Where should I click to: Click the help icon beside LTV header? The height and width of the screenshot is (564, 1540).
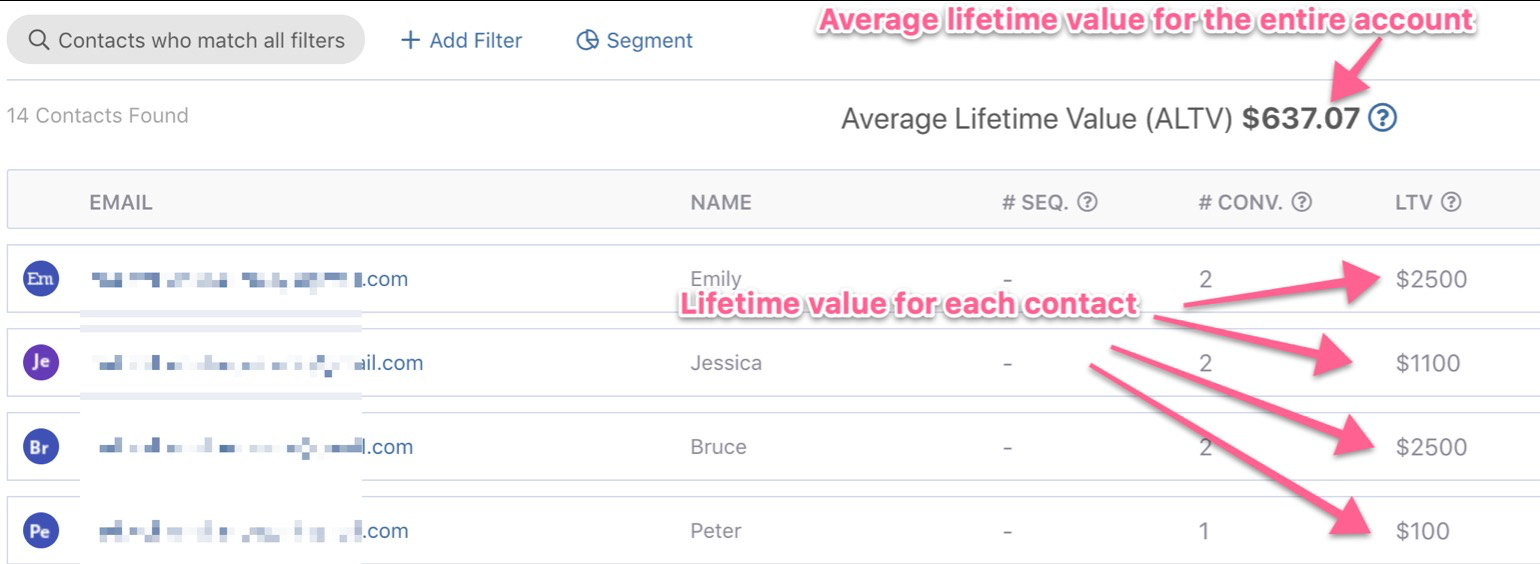[1450, 202]
